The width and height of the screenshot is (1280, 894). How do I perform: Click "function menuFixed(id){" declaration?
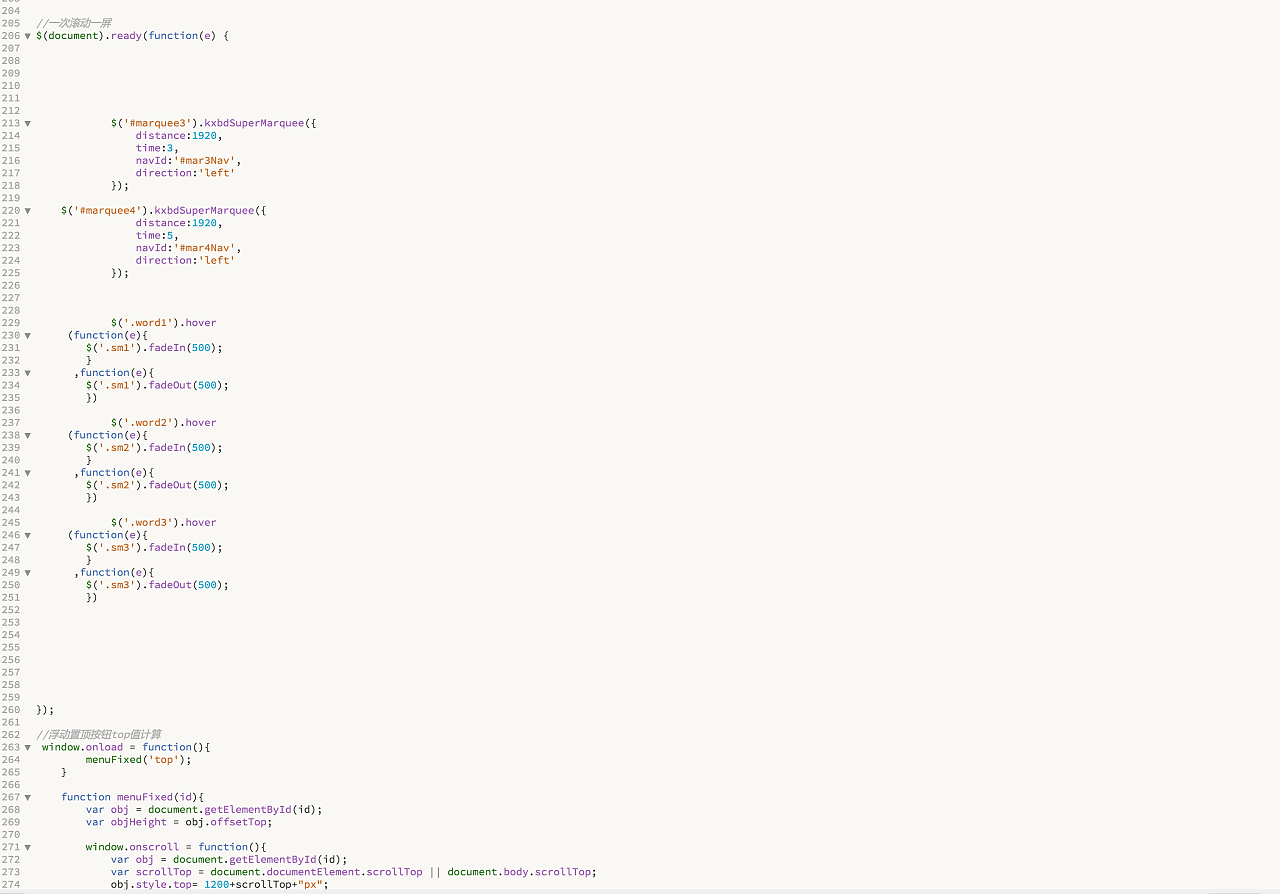(132, 797)
